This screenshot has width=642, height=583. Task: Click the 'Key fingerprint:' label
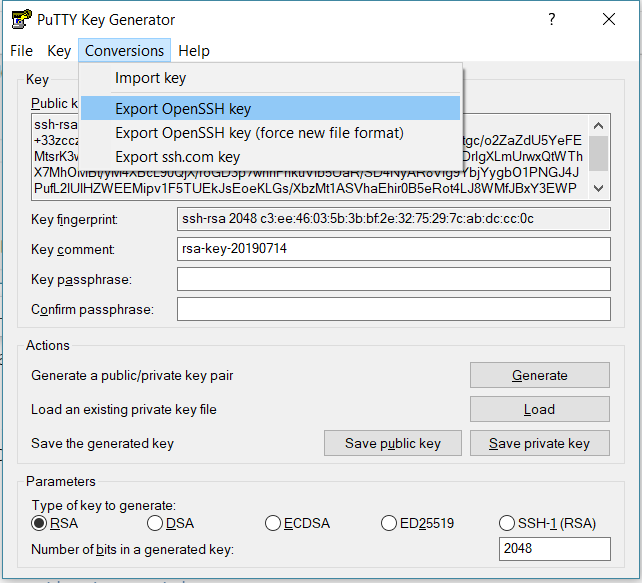[74, 219]
